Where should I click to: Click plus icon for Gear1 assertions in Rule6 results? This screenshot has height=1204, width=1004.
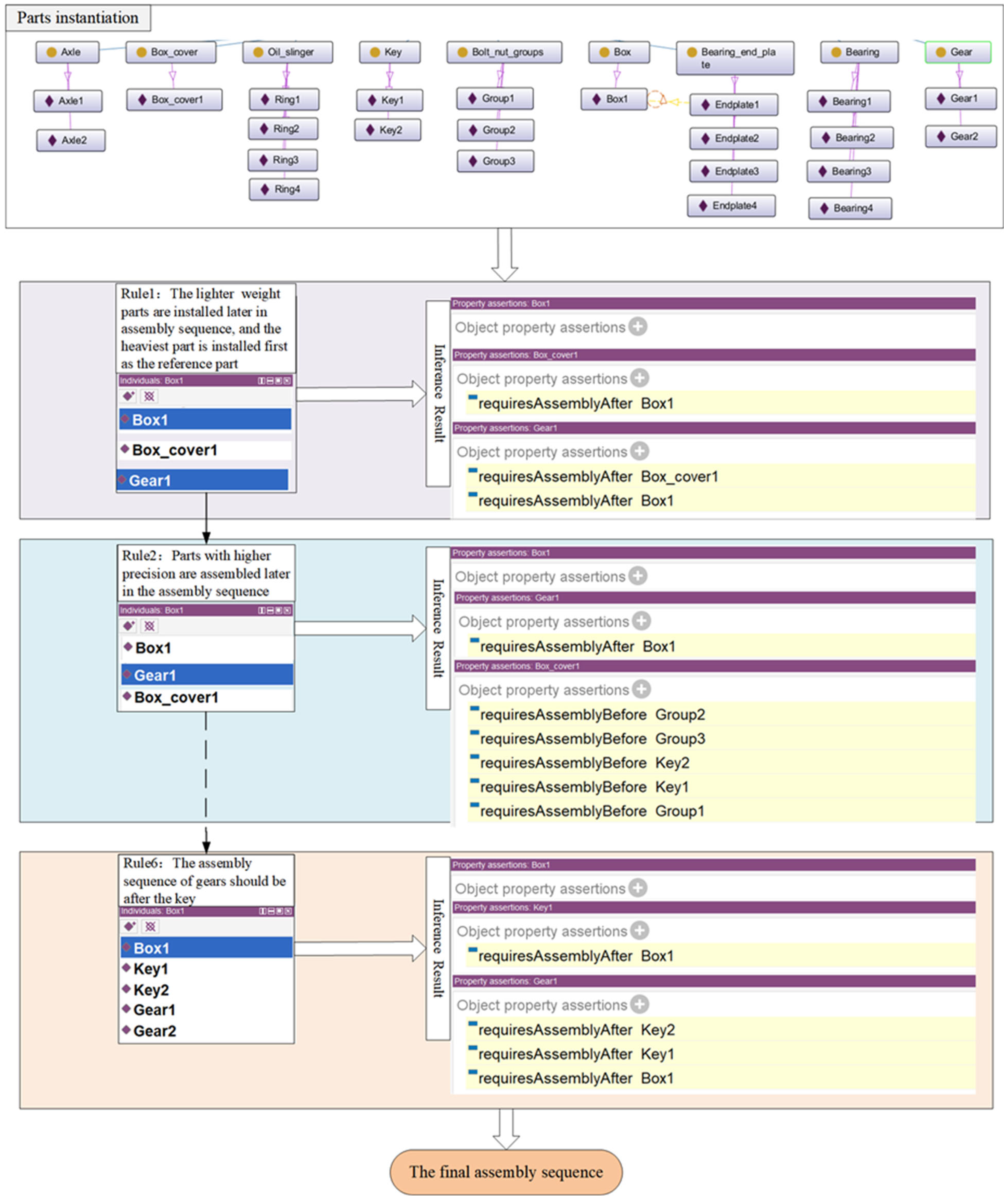point(639,1005)
